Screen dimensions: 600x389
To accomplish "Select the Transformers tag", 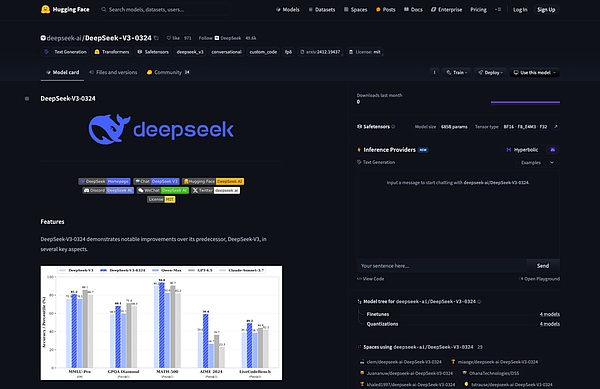I will [112, 52].
